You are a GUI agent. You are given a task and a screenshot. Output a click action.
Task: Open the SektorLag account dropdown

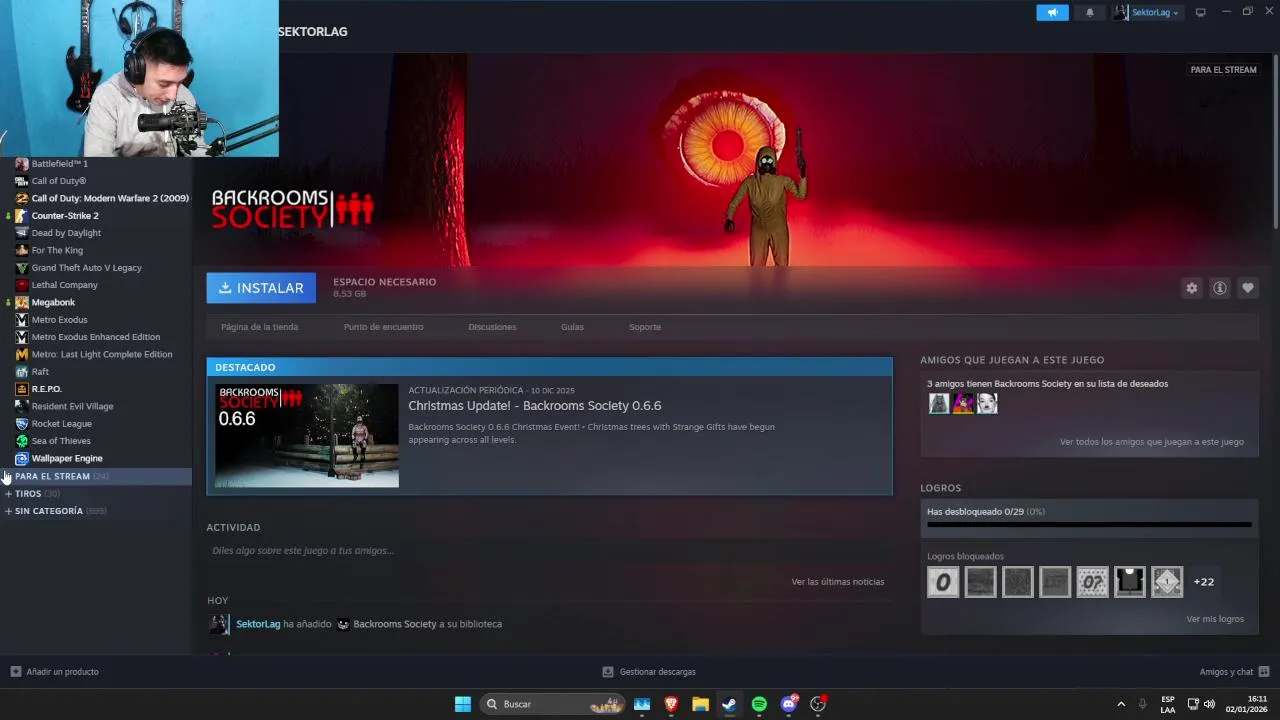pyautogui.click(x=1146, y=12)
